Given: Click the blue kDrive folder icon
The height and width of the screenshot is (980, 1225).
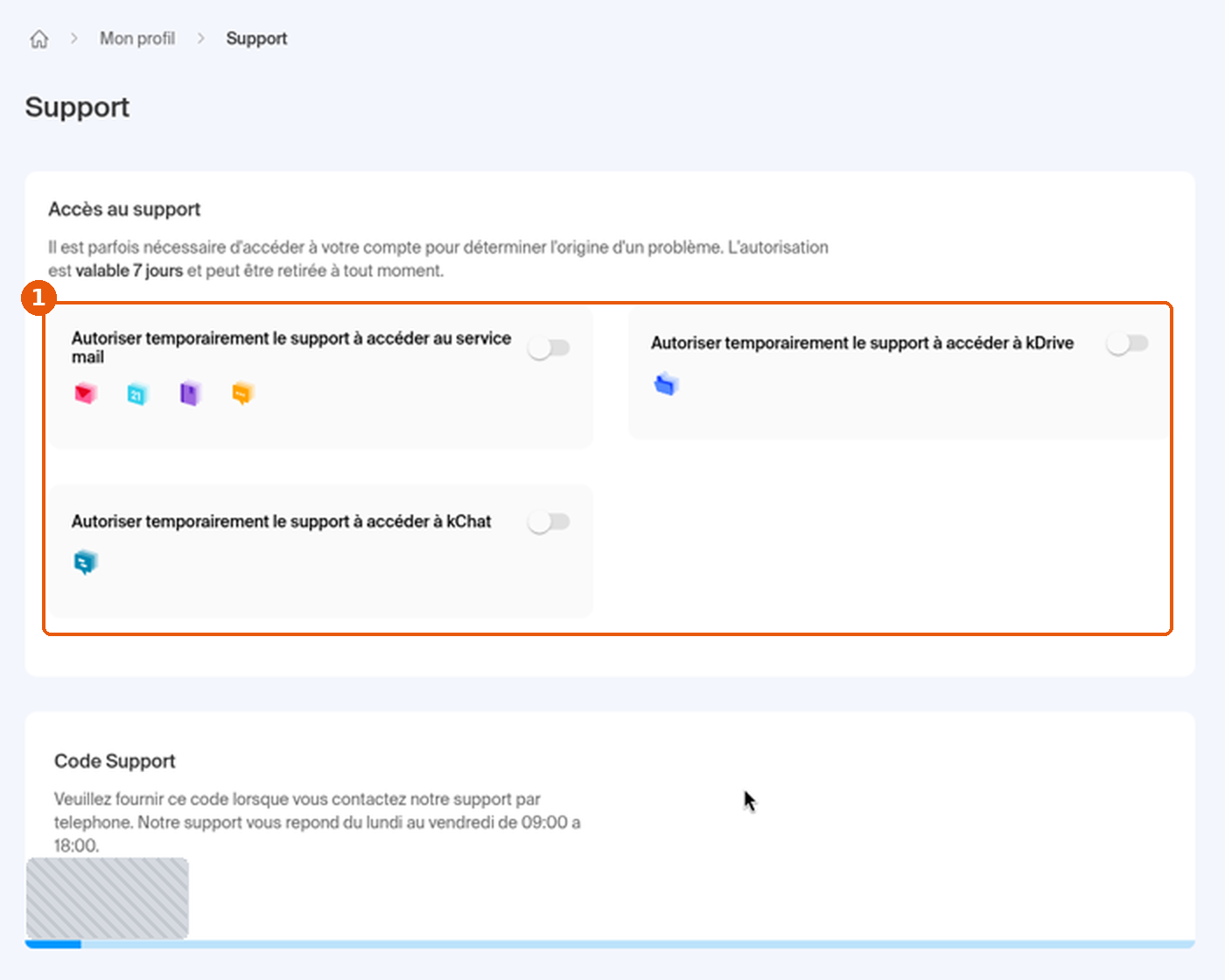Looking at the screenshot, I should point(666,383).
